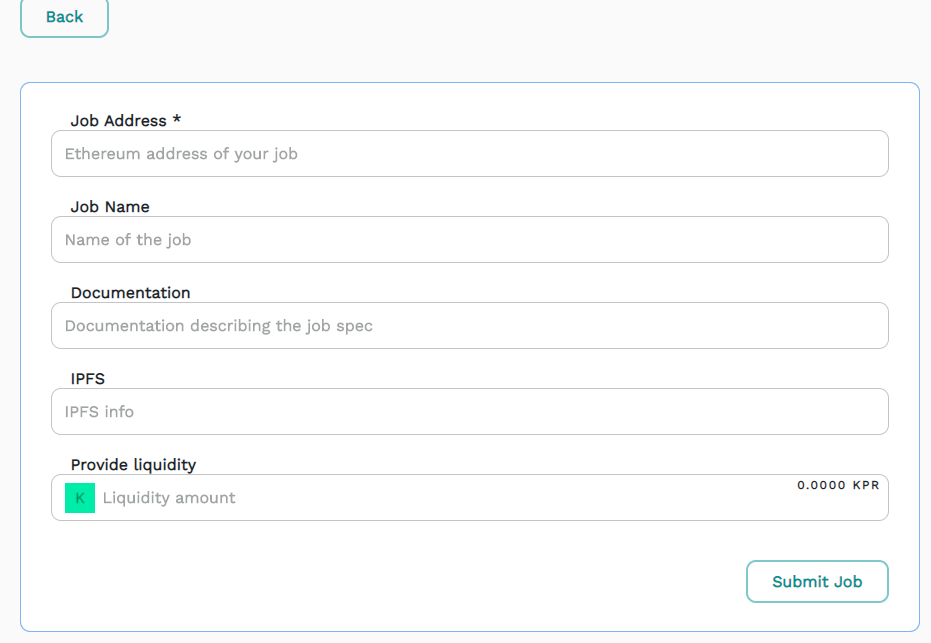Image resolution: width=931 pixels, height=643 pixels.
Task: Click the Job Name label
Action: tap(110, 207)
